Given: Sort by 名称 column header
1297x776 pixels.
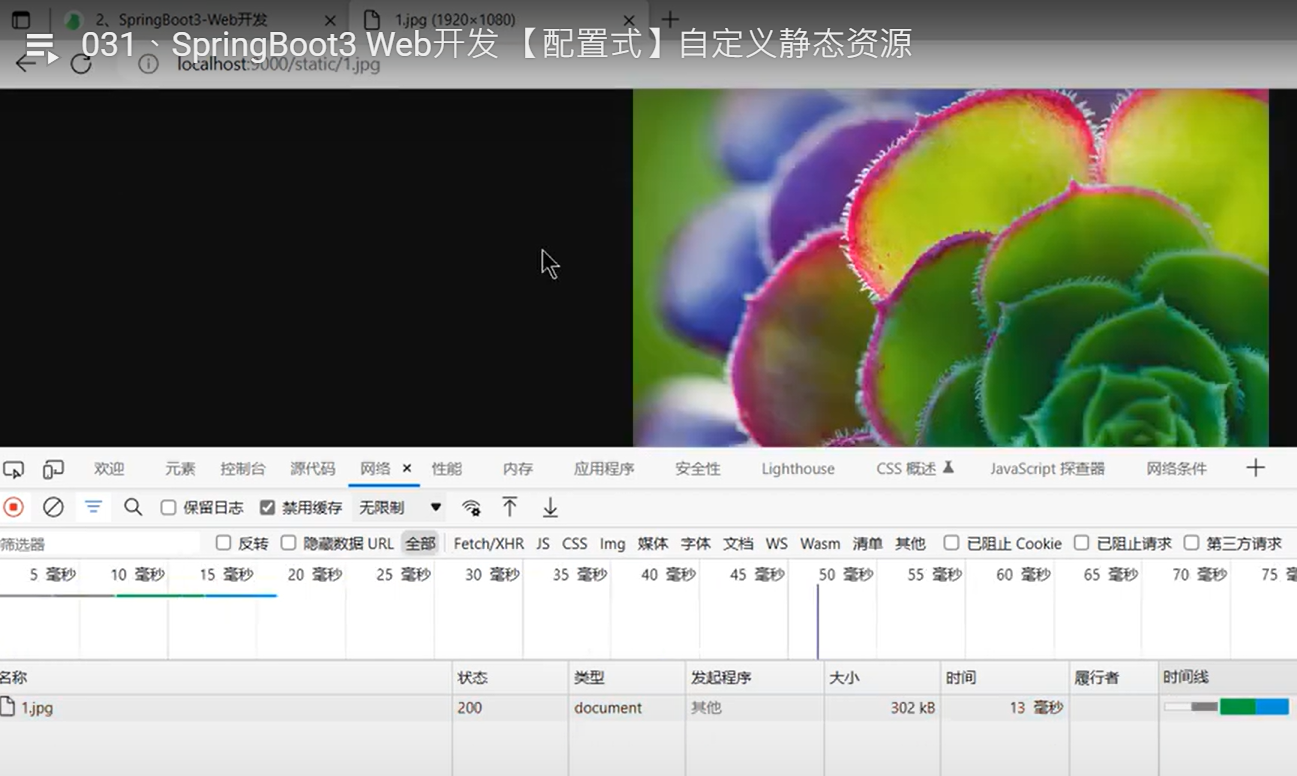Looking at the screenshot, I should [226, 677].
